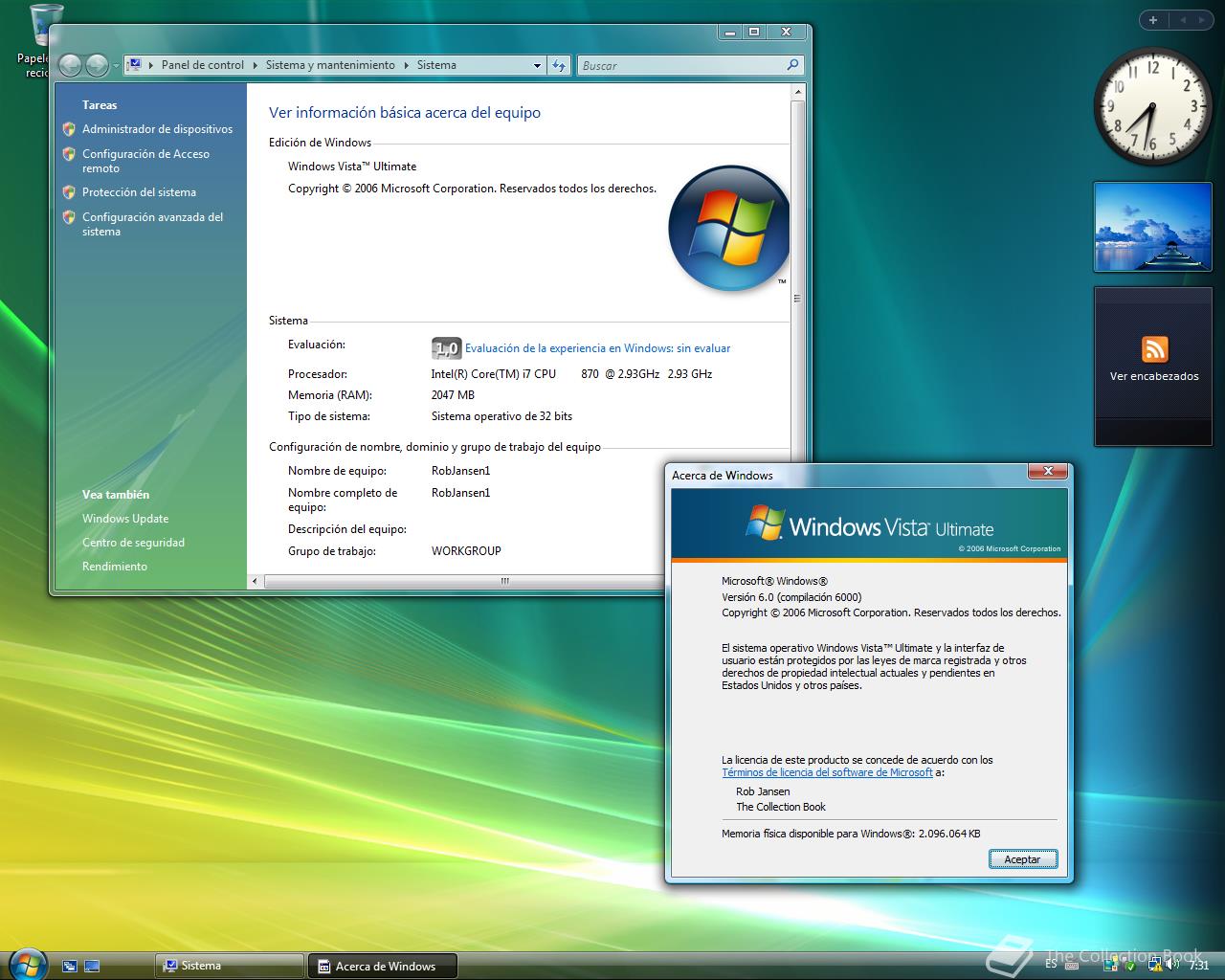
Task: Click the RobJansen1 Nombre de equipo value
Action: [460, 471]
